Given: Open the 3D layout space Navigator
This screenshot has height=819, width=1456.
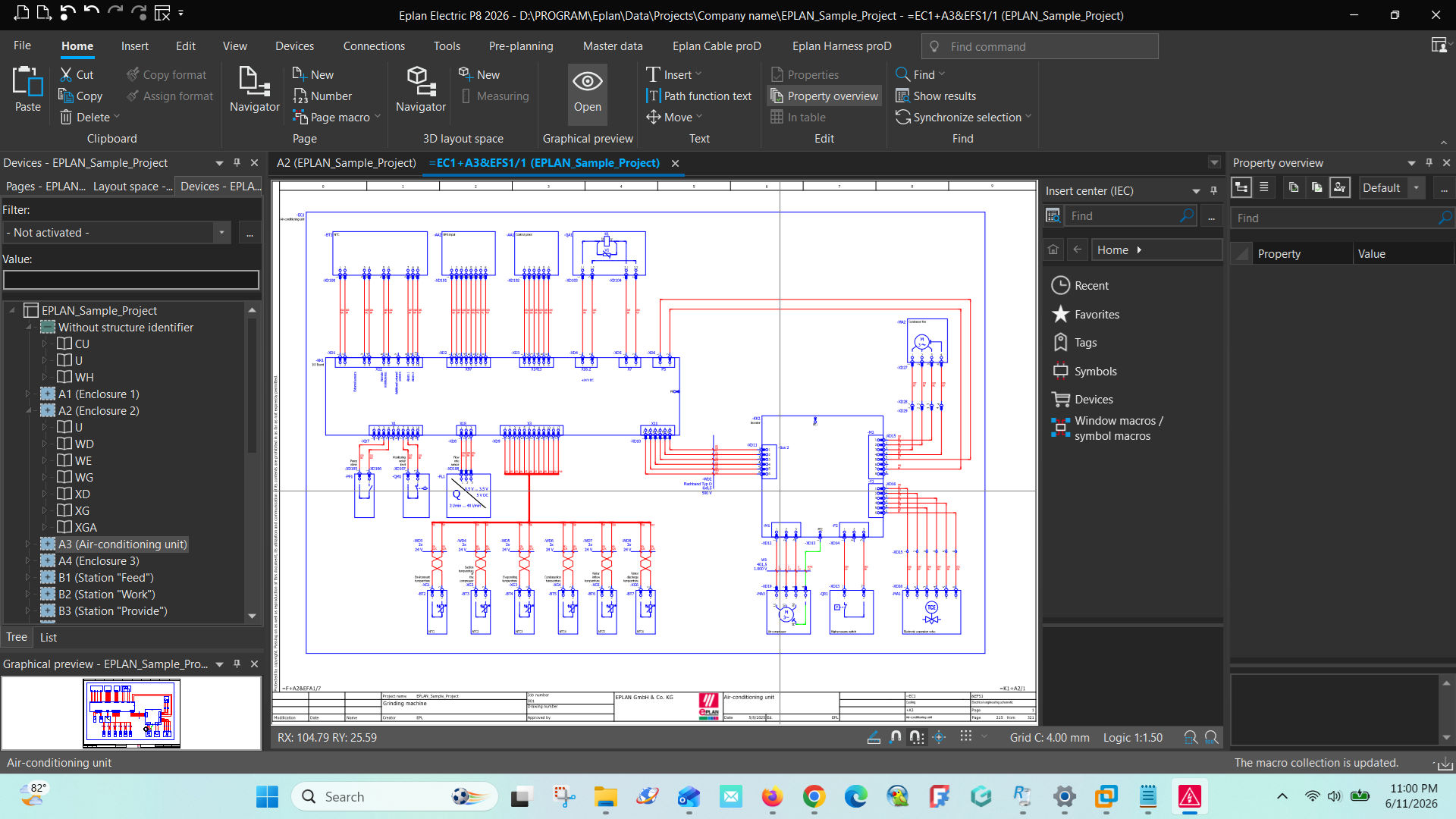Looking at the screenshot, I should pyautogui.click(x=420, y=82).
